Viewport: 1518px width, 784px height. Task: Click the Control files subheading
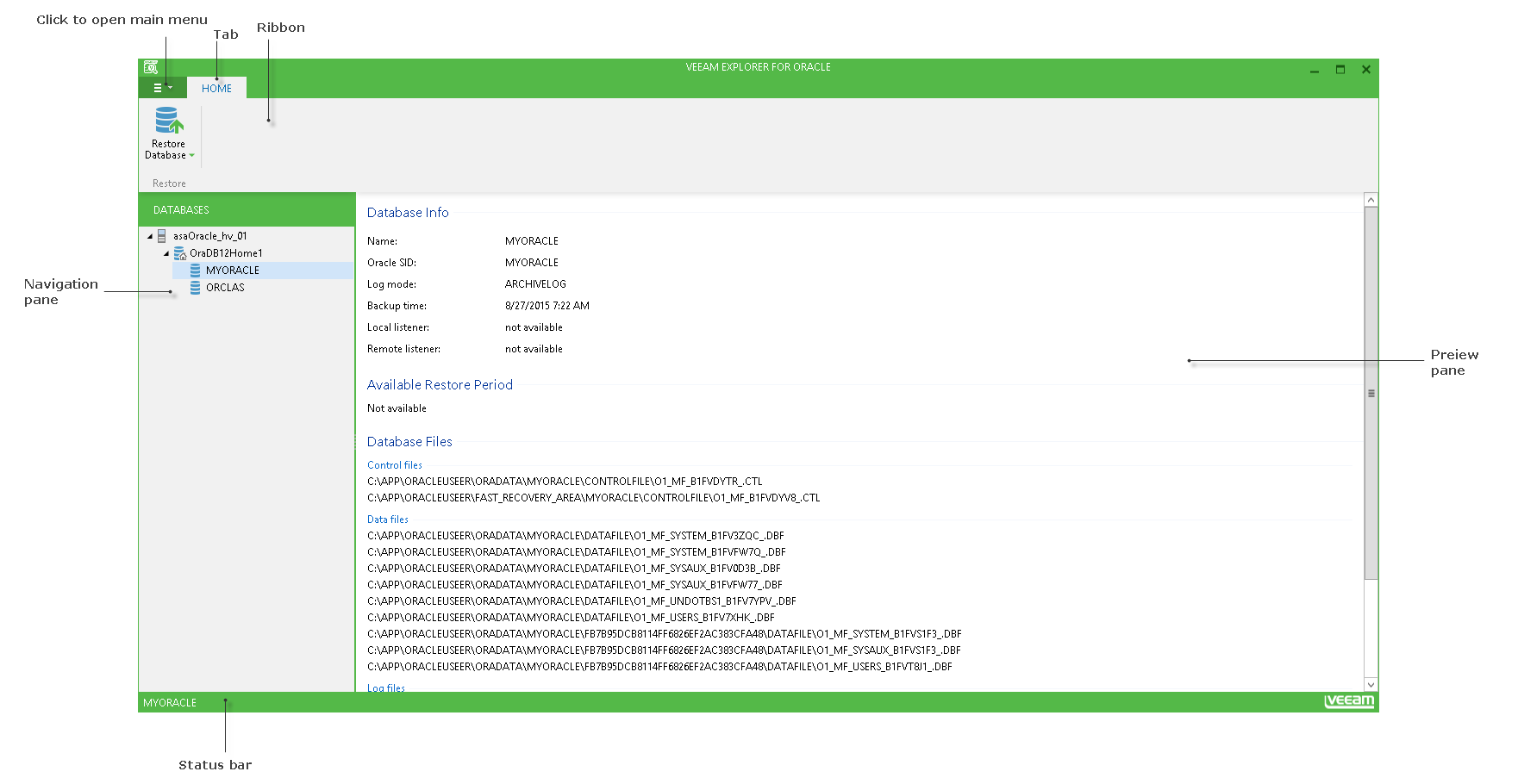[395, 465]
